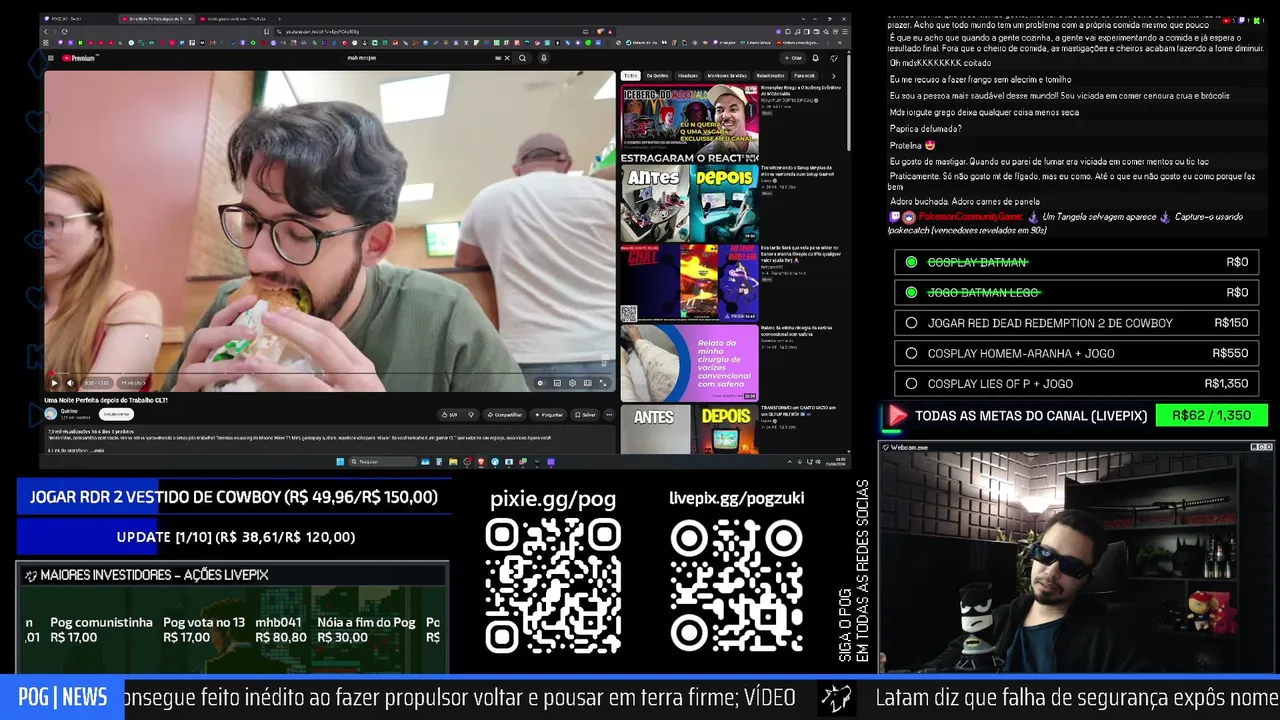Click the Compartilhar share button
Image resolution: width=1280 pixels, height=720 pixels.
point(505,414)
